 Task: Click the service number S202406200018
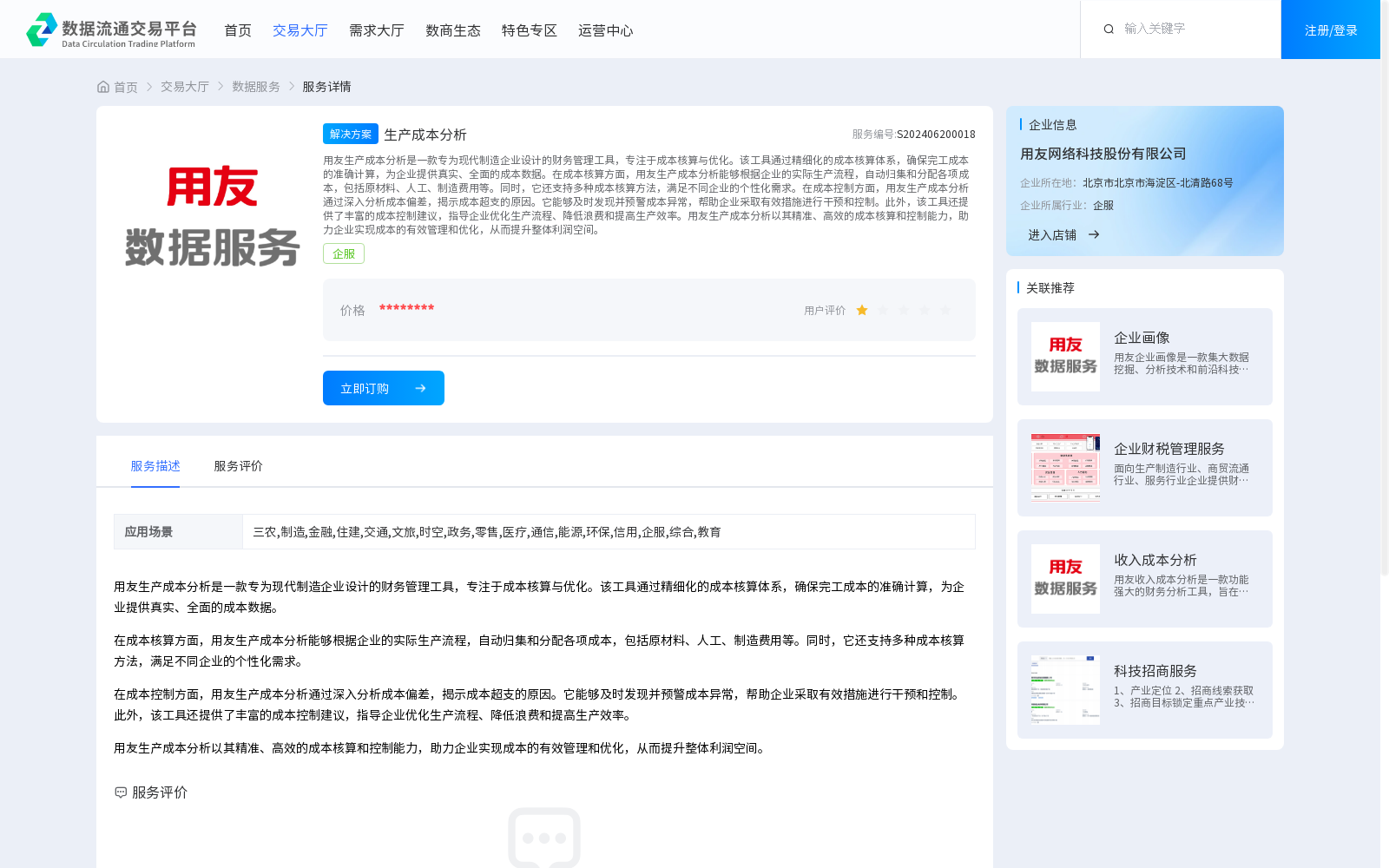936,135
